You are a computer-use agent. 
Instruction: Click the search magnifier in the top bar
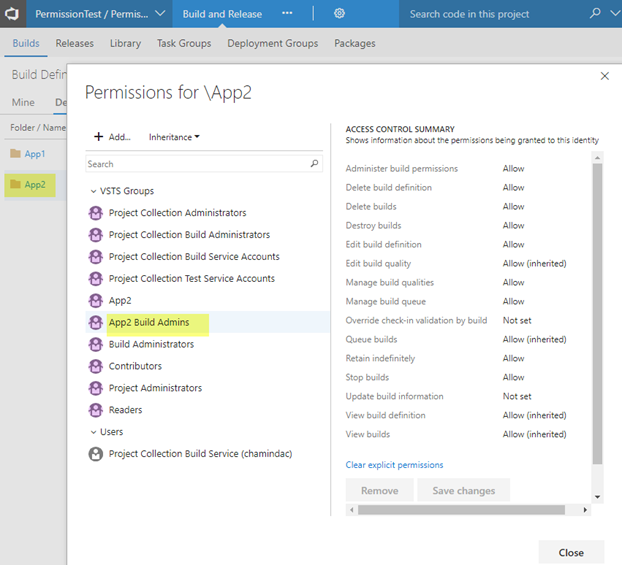pyautogui.click(x=596, y=14)
